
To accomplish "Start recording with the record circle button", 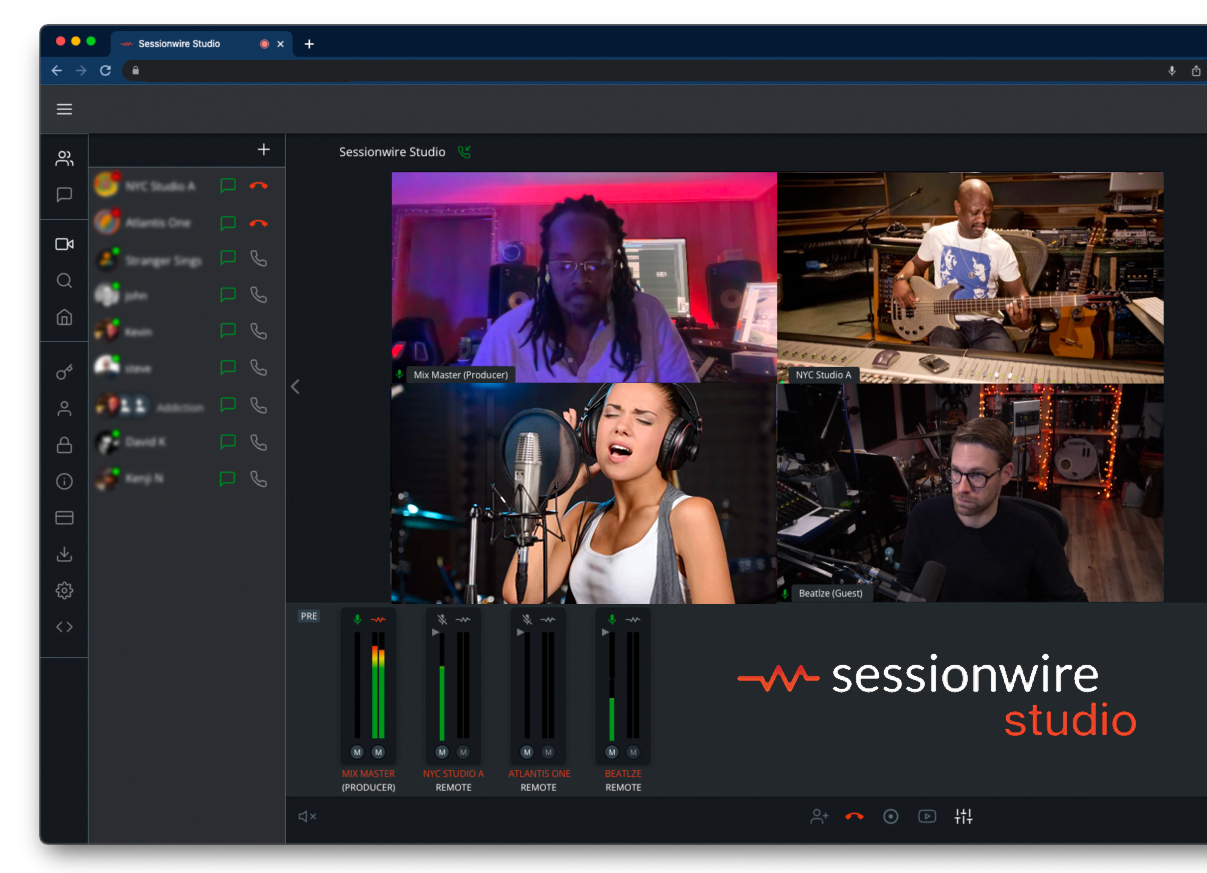I will (891, 817).
